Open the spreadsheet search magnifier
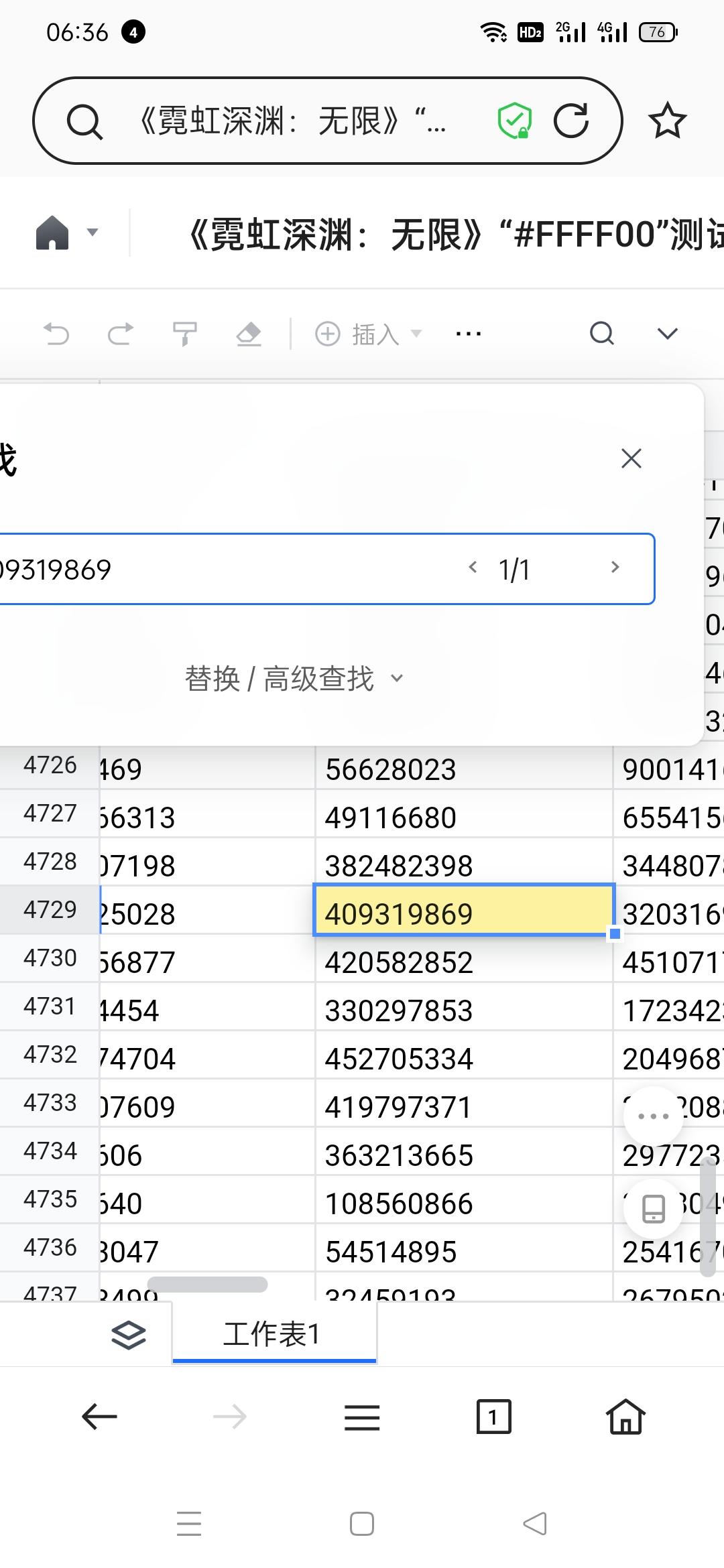 click(601, 333)
